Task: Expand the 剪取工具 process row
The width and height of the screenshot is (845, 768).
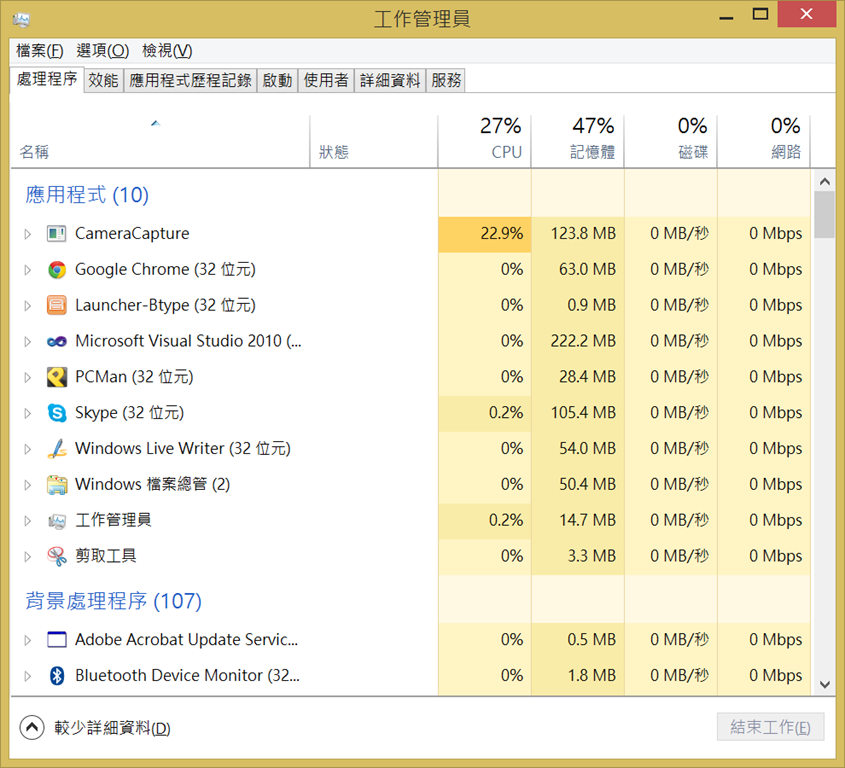Action: pyautogui.click(x=27, y=556)
